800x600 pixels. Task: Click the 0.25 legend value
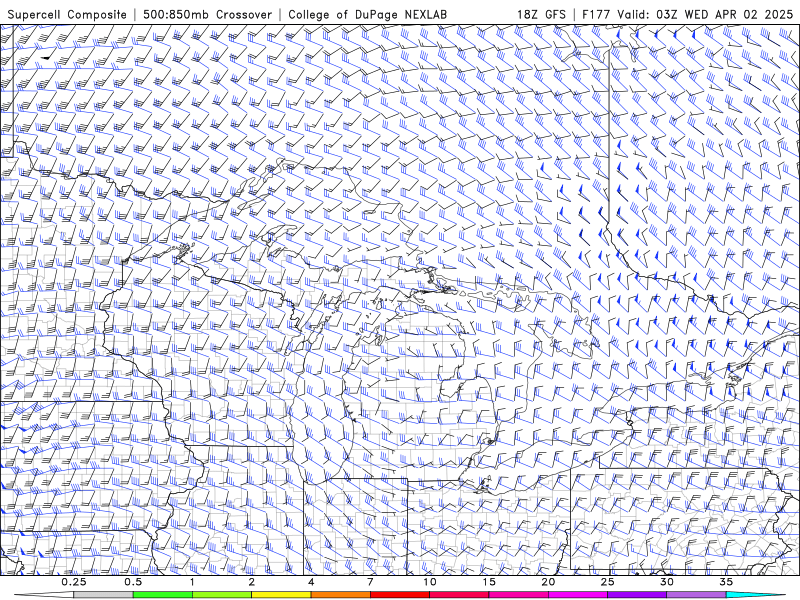[x=74, y=582]
